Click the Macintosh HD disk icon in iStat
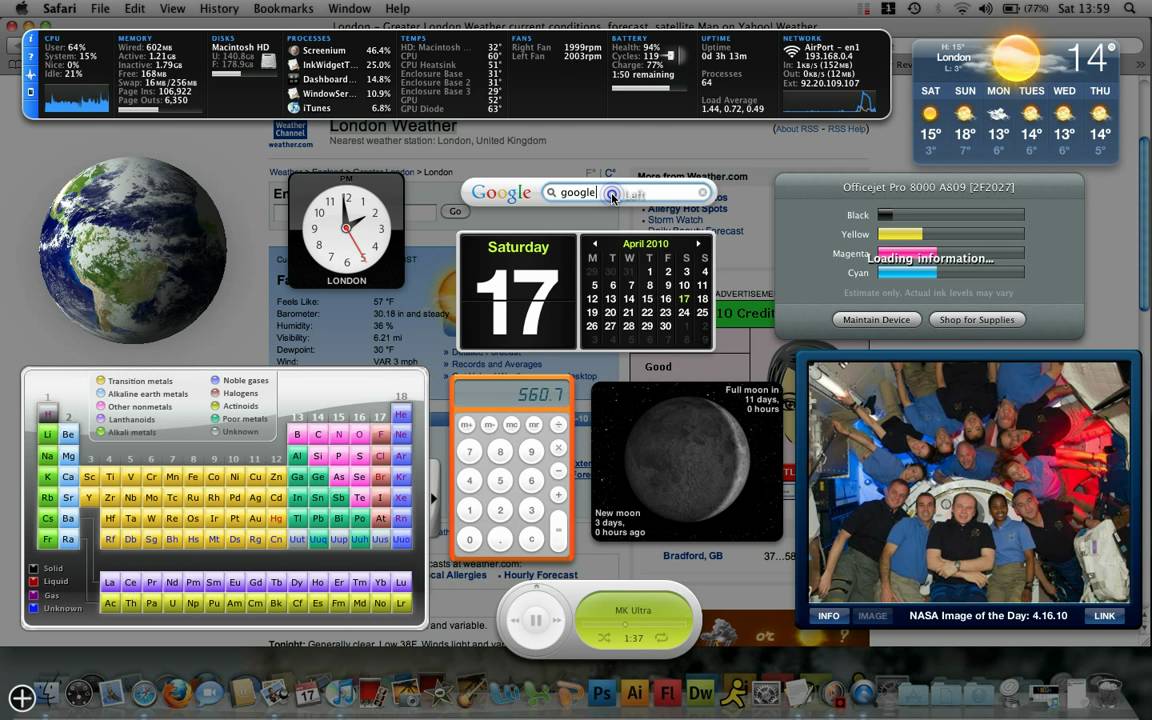 pos(268,61)
